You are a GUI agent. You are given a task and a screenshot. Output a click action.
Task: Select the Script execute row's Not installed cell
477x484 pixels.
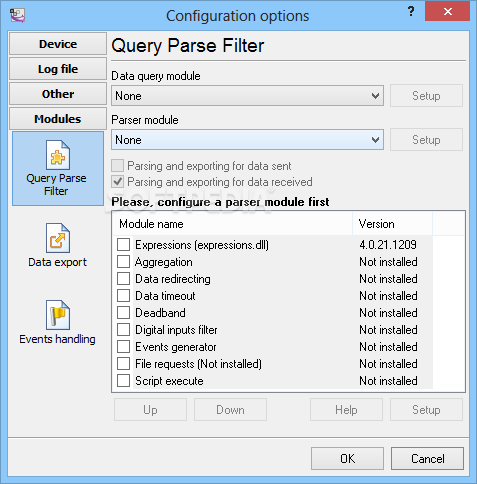(388, 381)
